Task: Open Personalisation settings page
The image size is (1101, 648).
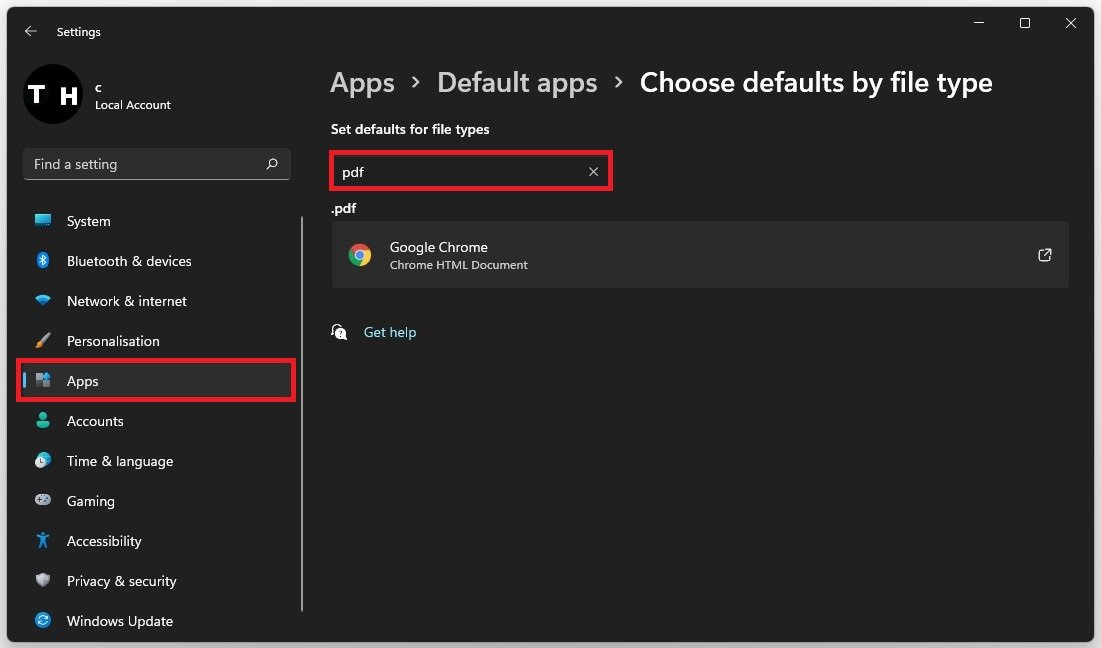Action: point(113,341)
